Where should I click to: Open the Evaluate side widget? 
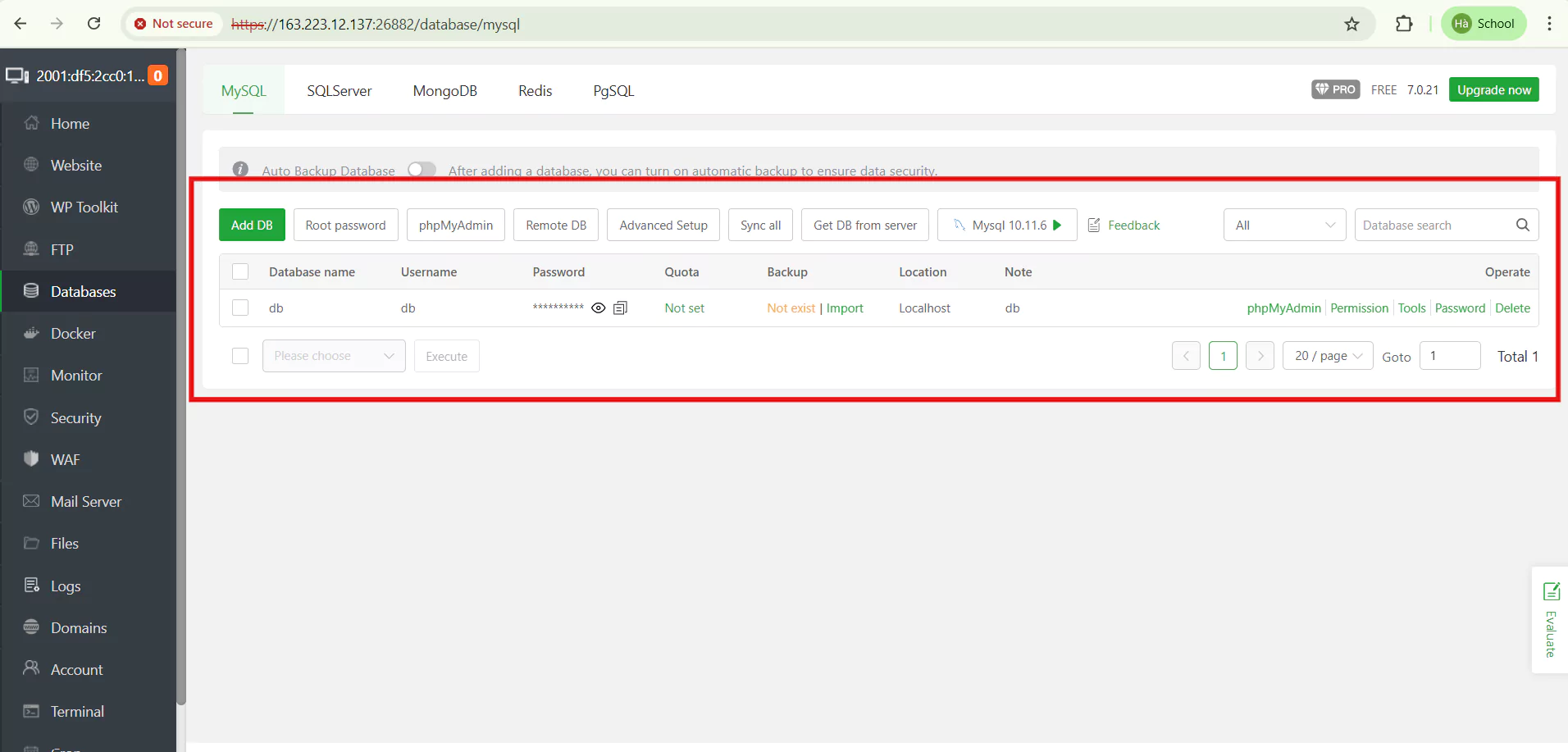tap(1550, 620)
